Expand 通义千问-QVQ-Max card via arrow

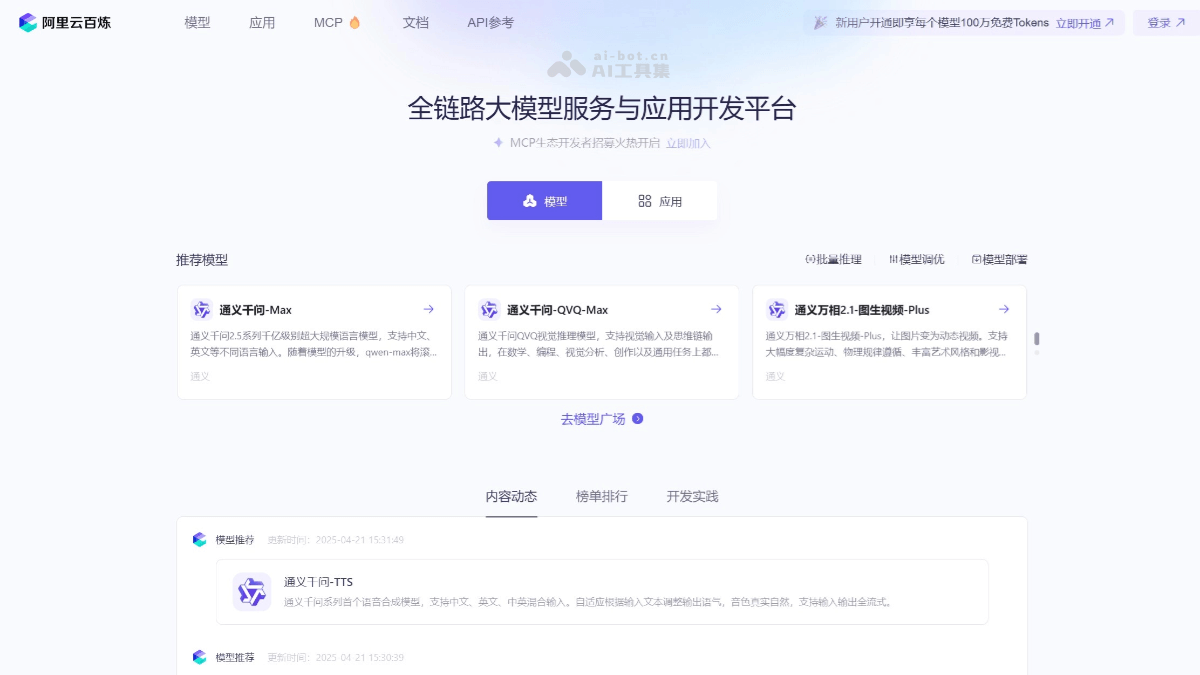(716, 309)
